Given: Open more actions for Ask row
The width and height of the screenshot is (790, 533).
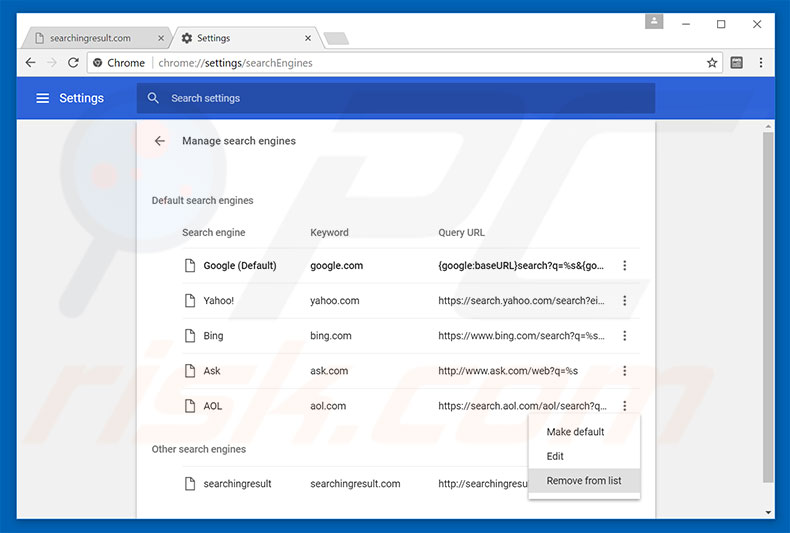Looking at the screenshot, I should click(624, 371).
